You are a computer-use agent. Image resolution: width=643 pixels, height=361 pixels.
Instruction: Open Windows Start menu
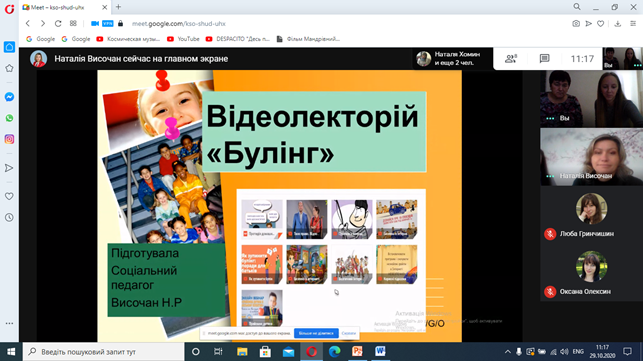coord(11,352)
